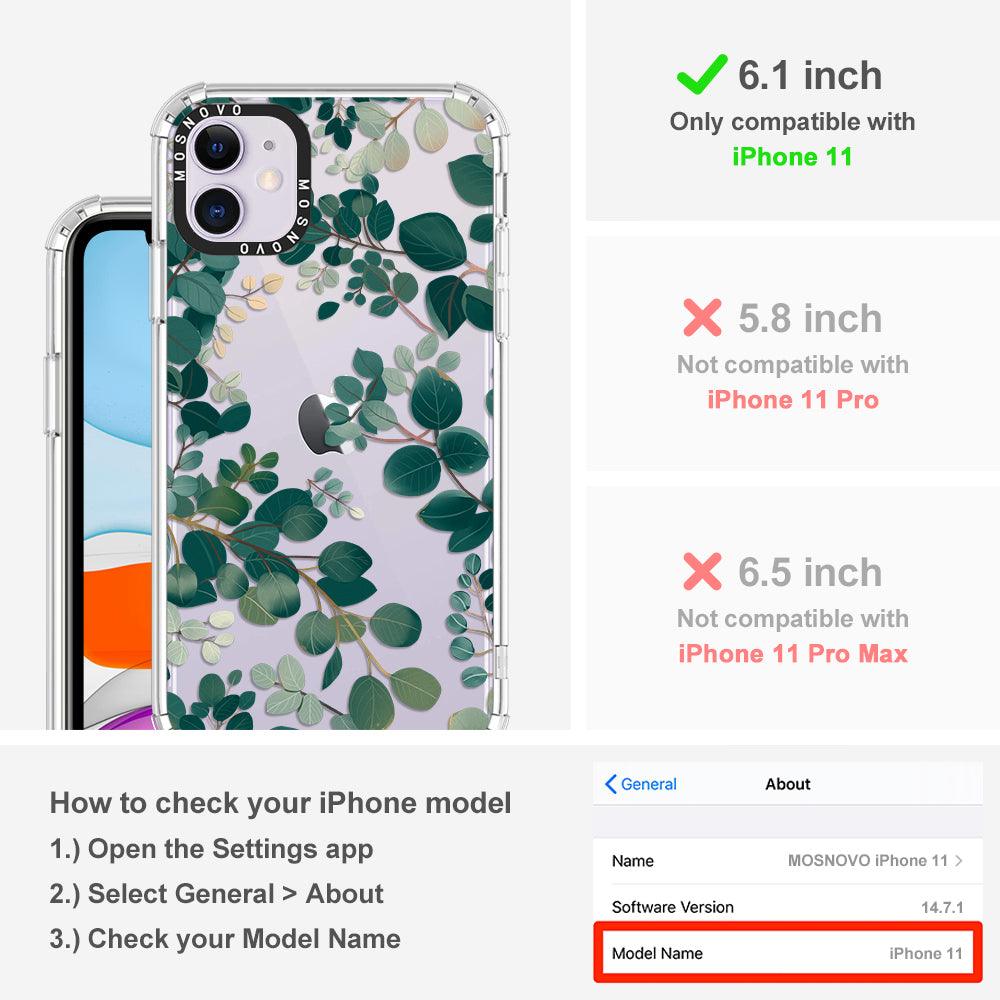1000x1000 pixels.
Task: Tap the Apple logo on the case
Action: point(321,423)
